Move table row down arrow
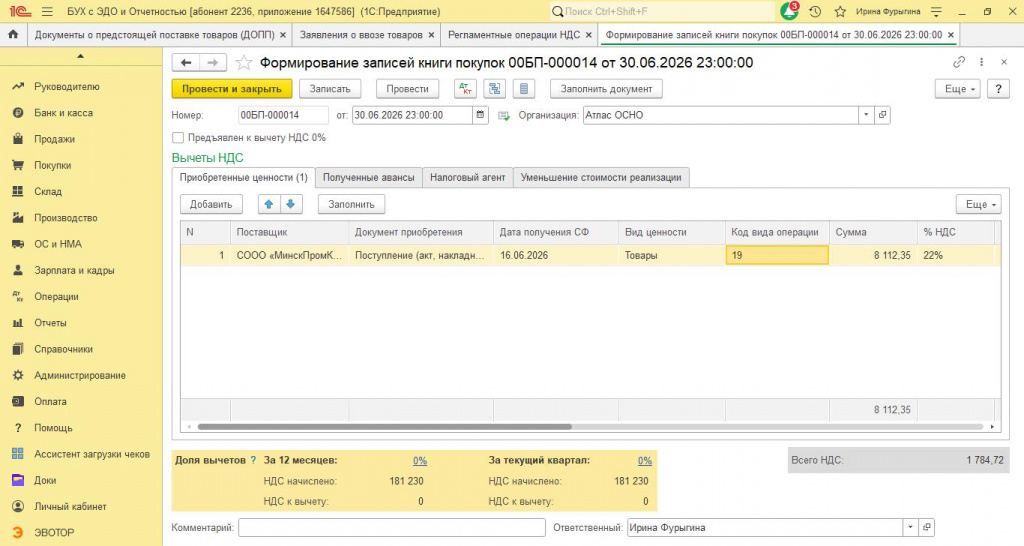The width and height of the screenshot is (1024, 546). (291, 204)
